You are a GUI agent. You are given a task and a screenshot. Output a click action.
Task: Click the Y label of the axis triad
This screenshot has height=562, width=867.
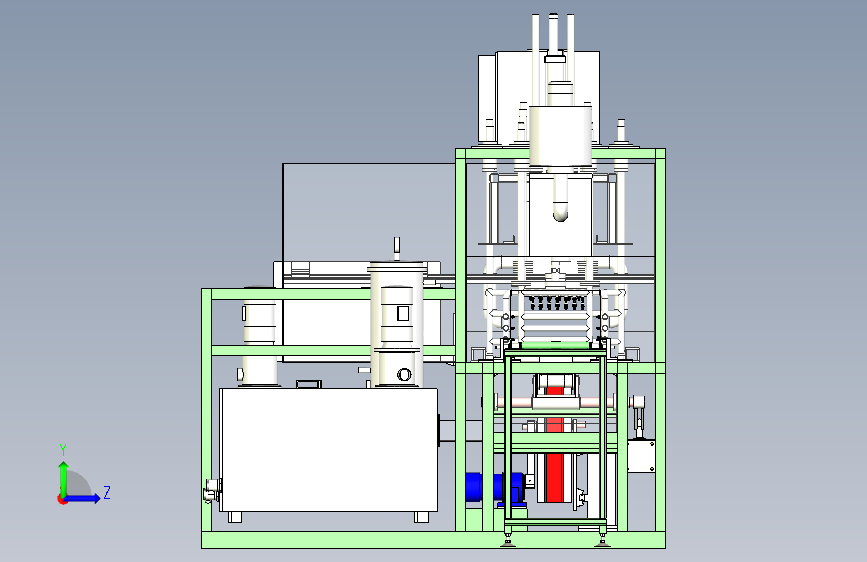point(63,450)
